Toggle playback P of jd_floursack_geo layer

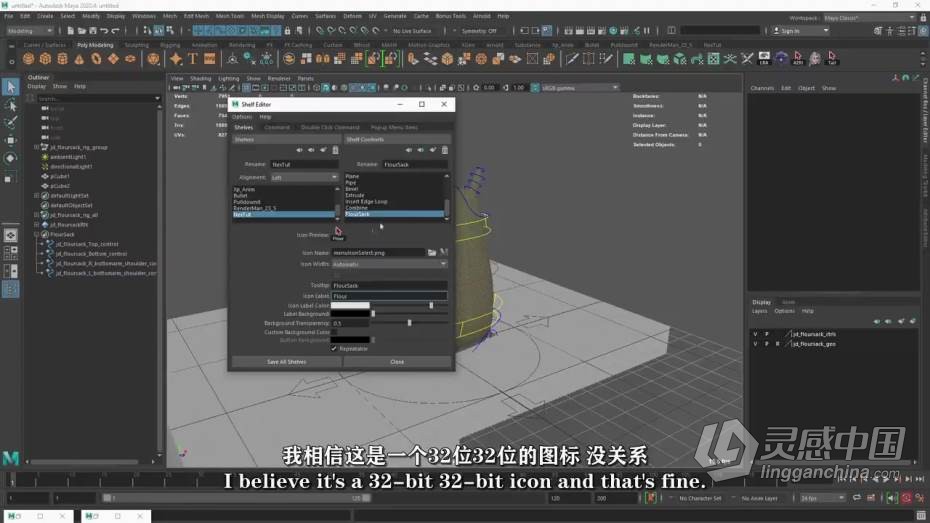pos(766,344)
